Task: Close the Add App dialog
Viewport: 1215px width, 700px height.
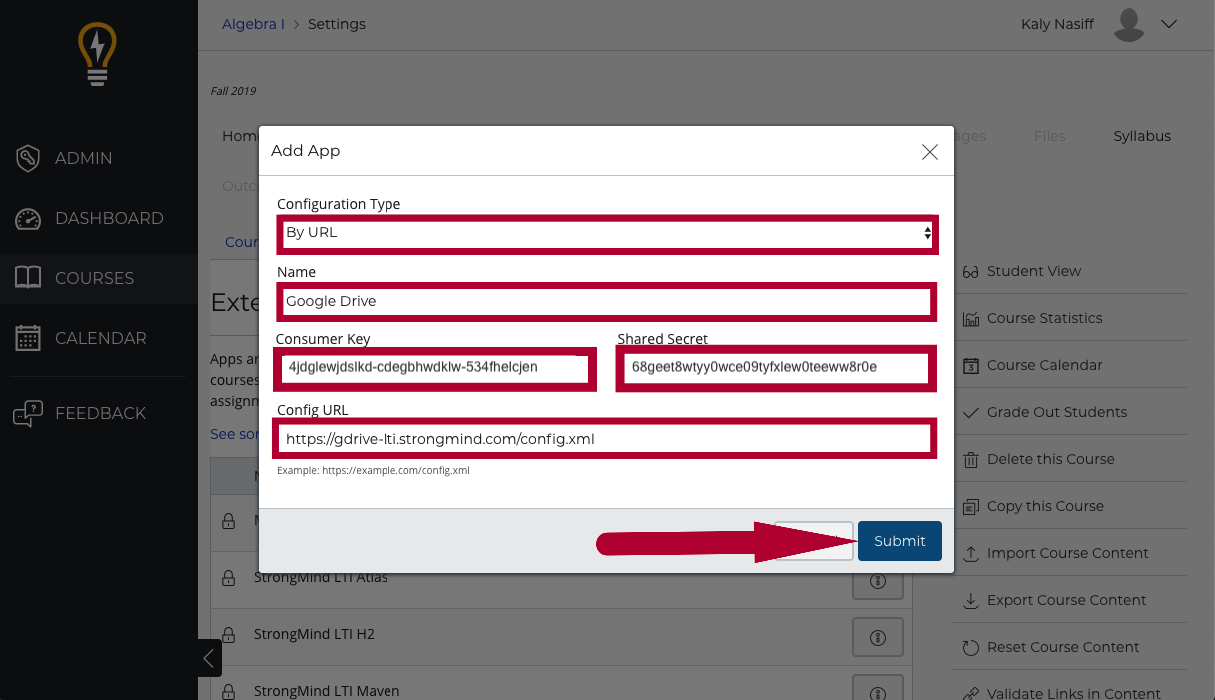Action: (930, 152)
